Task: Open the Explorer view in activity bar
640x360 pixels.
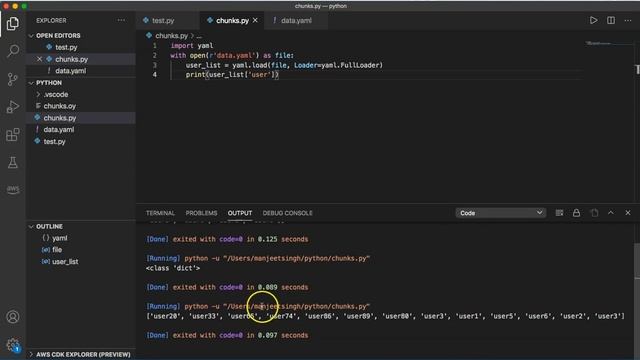Action: (x=13, y=24)
